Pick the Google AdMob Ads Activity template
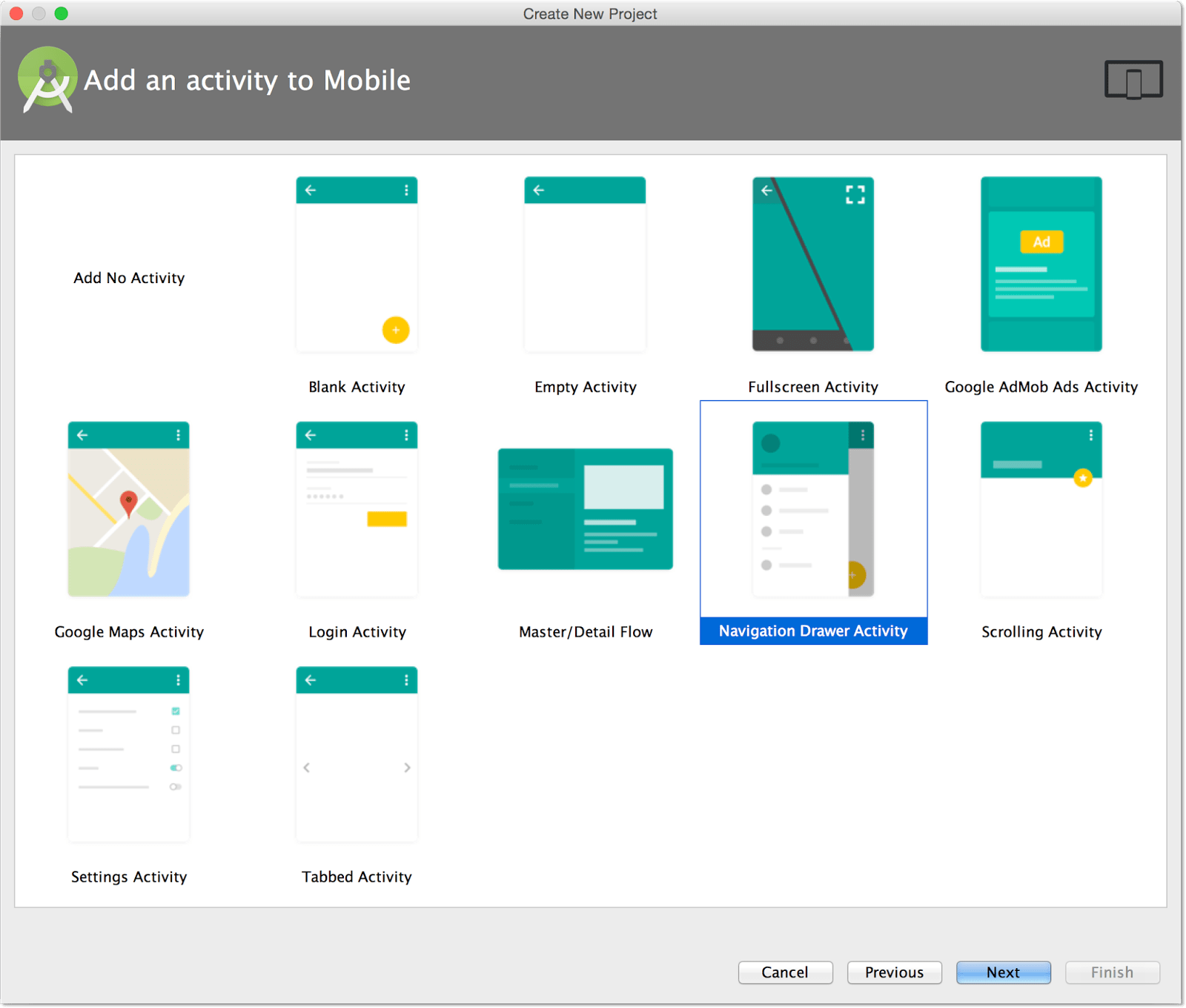 (1041, 263)
